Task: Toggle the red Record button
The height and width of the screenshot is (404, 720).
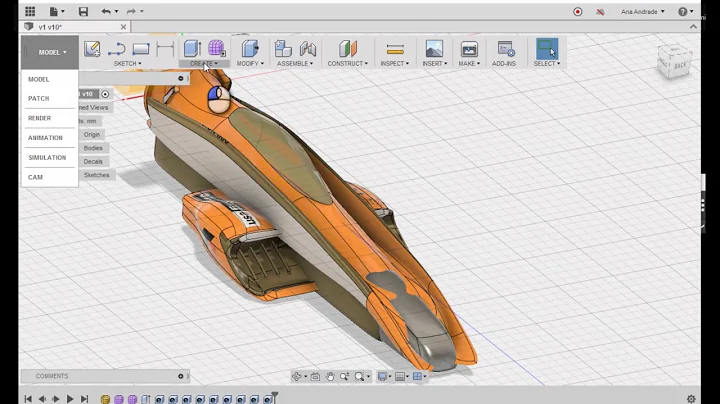Action: [x=578, y=12]
